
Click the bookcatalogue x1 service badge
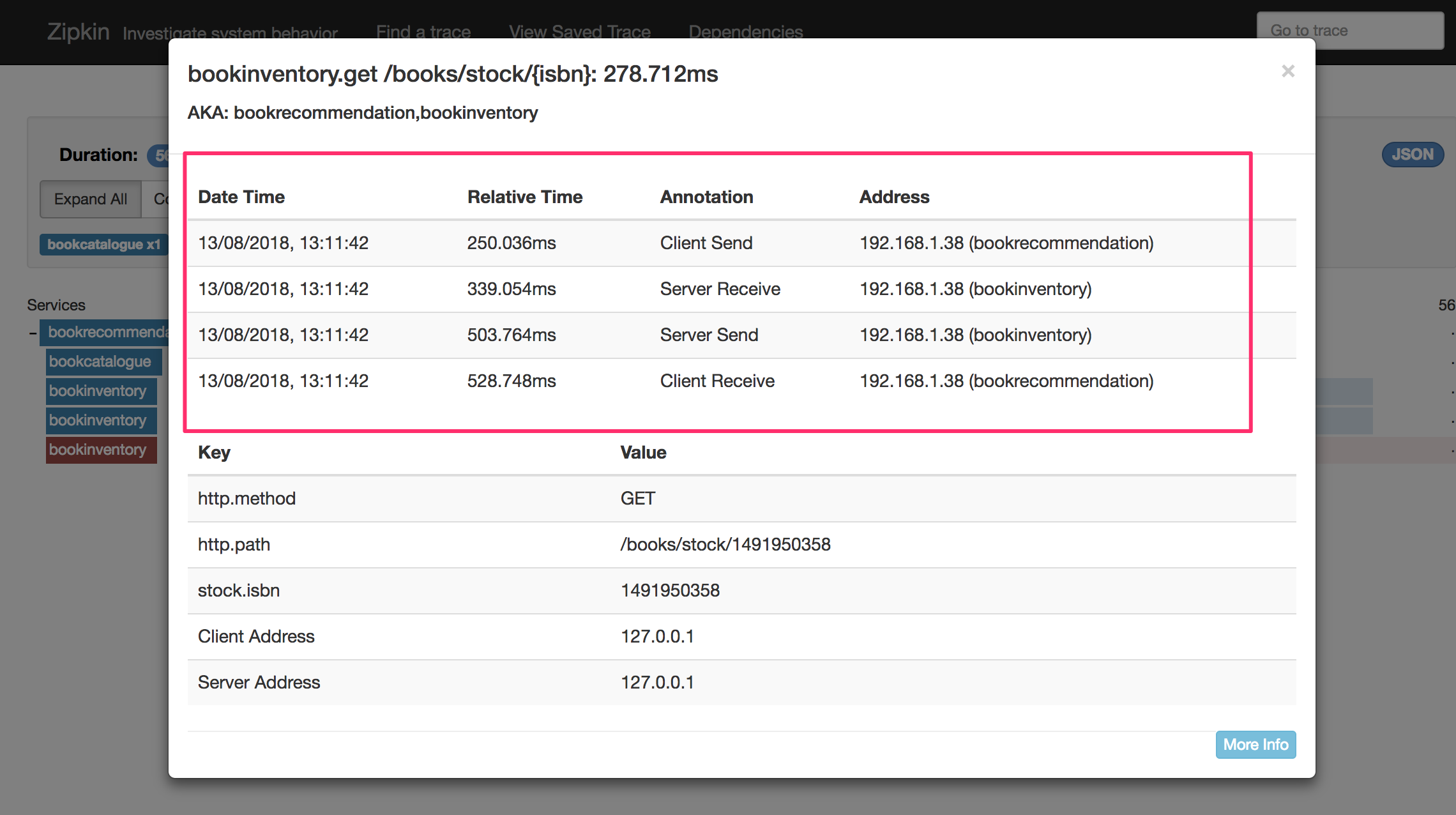(x=104, y=245)
